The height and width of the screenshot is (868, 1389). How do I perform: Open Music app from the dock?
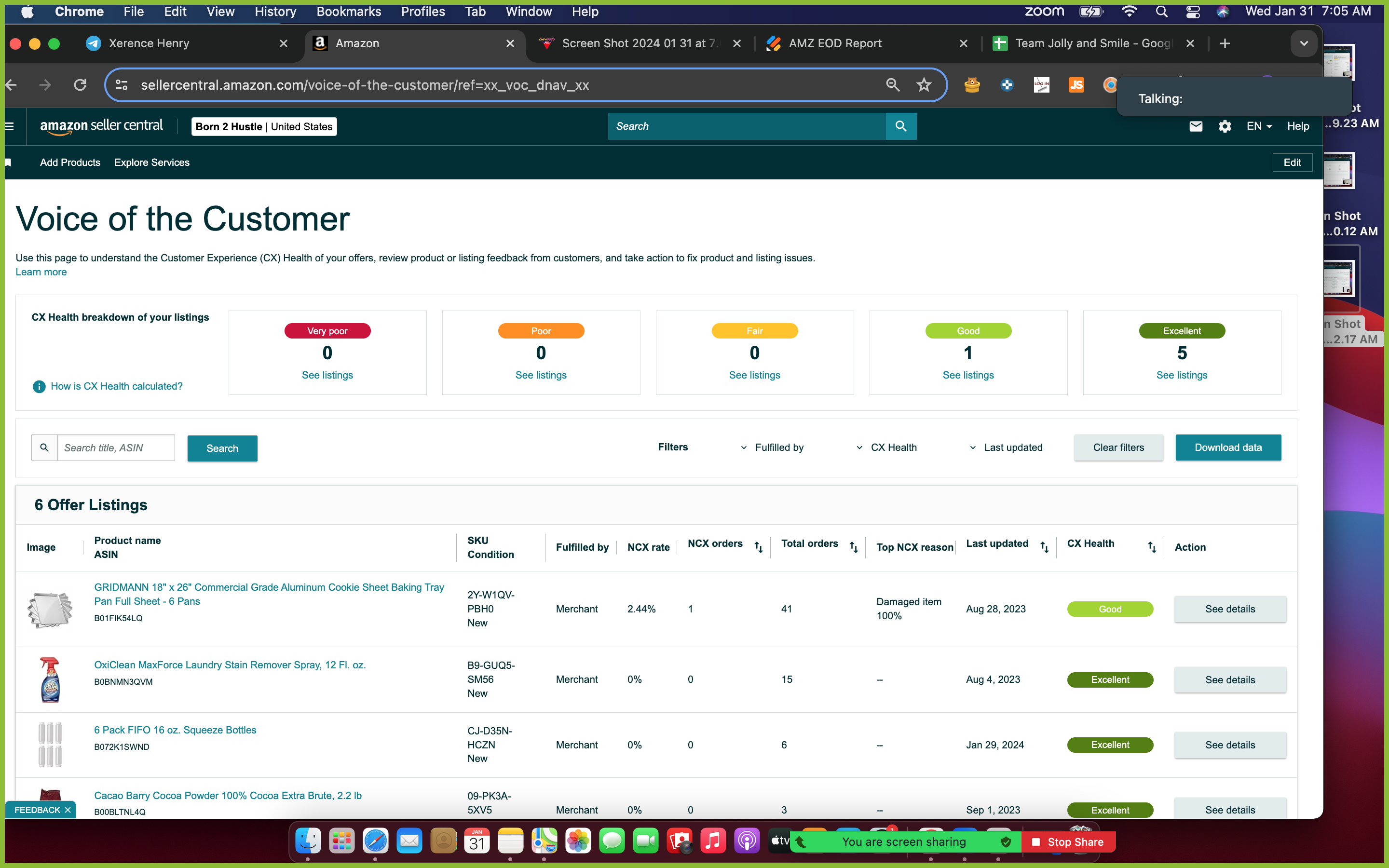[713, 841]
